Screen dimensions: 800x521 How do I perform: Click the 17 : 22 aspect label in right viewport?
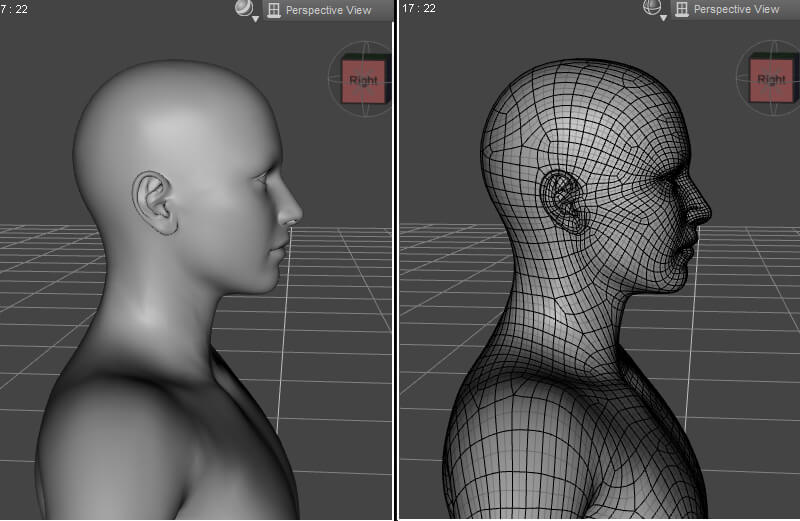point(418,8)
